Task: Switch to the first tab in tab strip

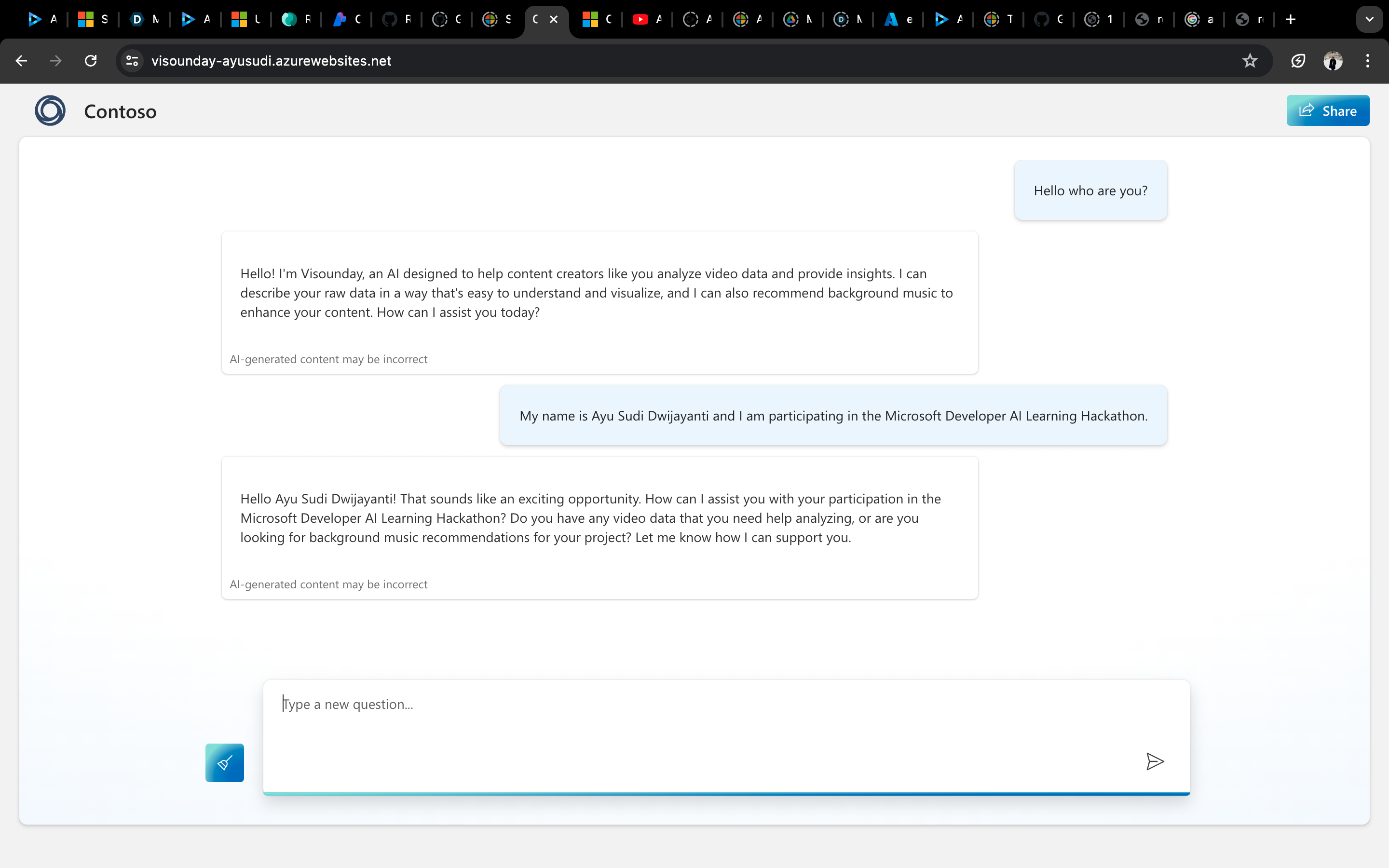Action: click(42, 19)
